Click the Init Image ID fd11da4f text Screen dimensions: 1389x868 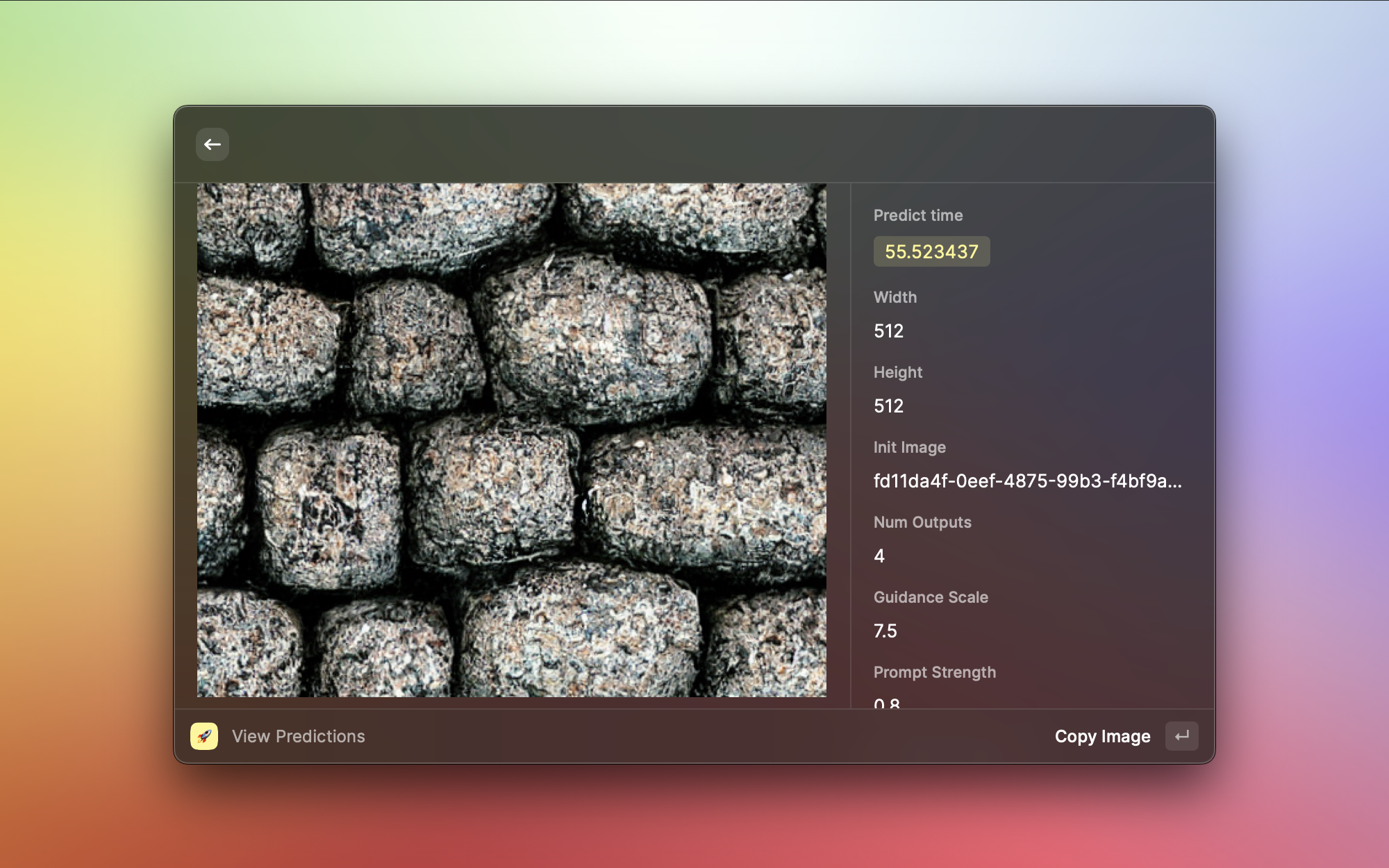click(x=1027, y=481)
